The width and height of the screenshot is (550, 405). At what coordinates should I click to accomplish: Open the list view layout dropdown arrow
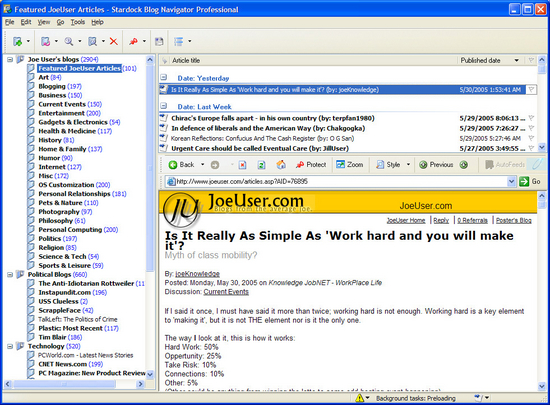coord(190,41)
